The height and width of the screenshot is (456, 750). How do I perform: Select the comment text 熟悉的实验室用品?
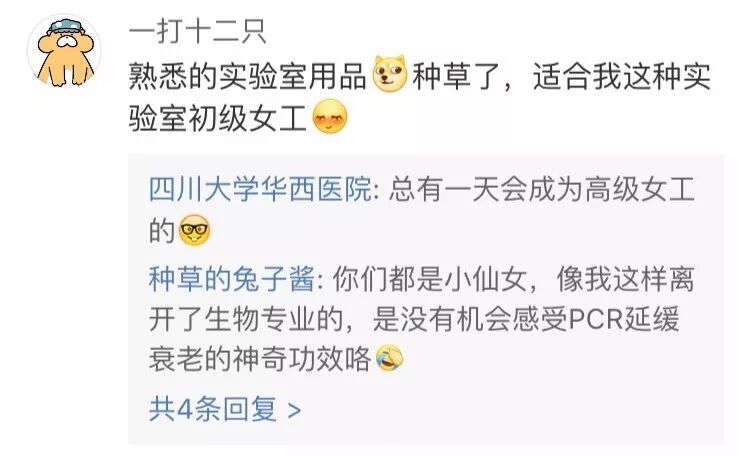(248, 76)
